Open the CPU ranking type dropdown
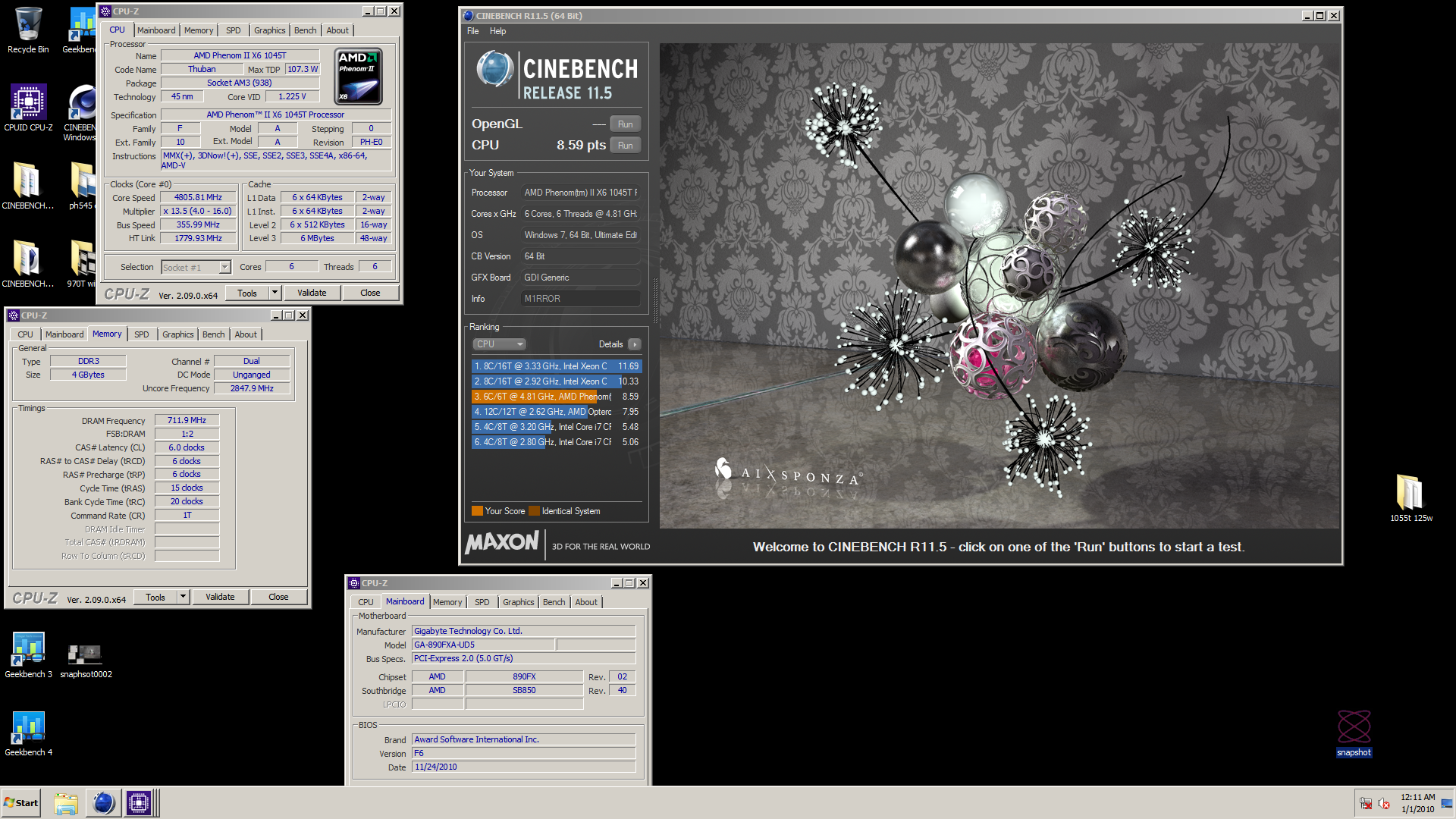 click(x=499, y=344)
